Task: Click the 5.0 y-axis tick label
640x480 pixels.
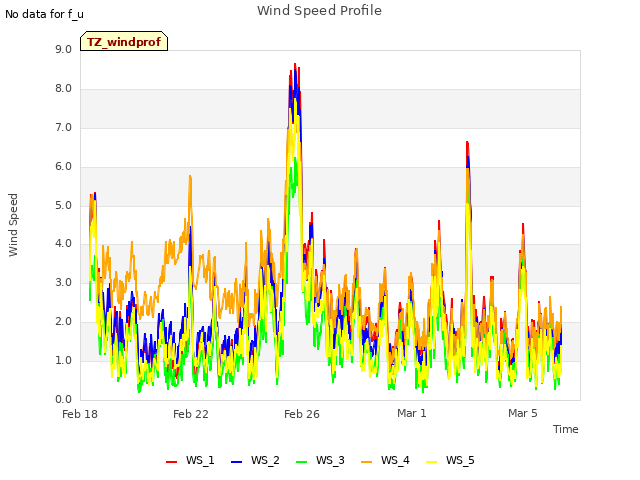Action: point(63,205)
